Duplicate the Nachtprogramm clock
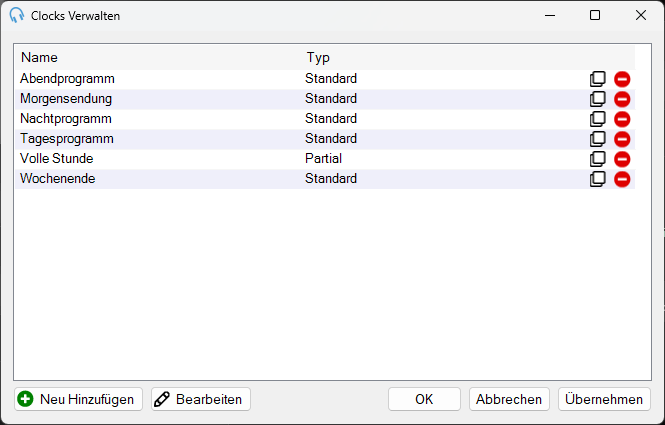The width and height of the screenshot is (665, 425). (598, 119)
